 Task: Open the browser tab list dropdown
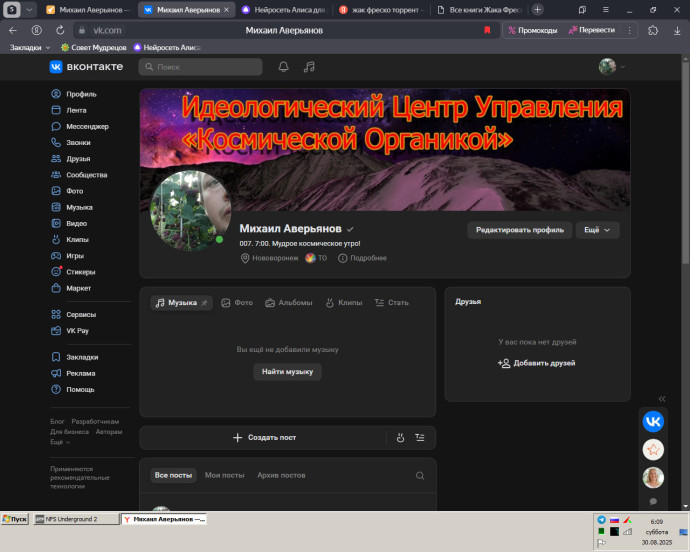(x=29, y=10)
